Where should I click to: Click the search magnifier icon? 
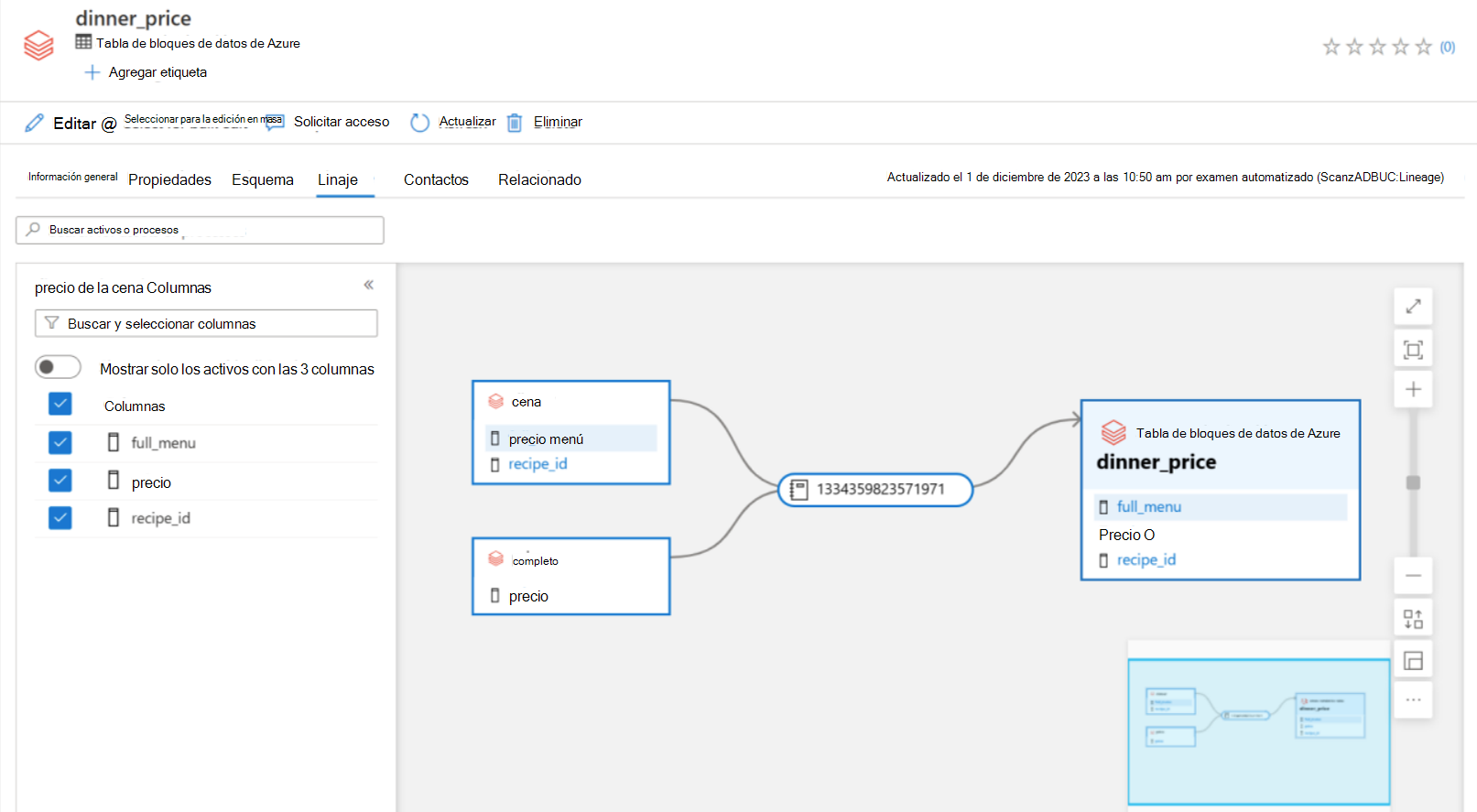(x=33, y=229)
